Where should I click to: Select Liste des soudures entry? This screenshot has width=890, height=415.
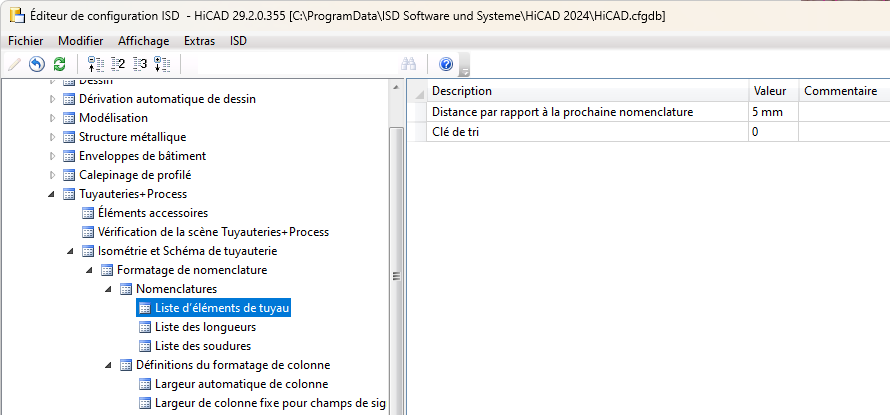click(x=203, y=346)
